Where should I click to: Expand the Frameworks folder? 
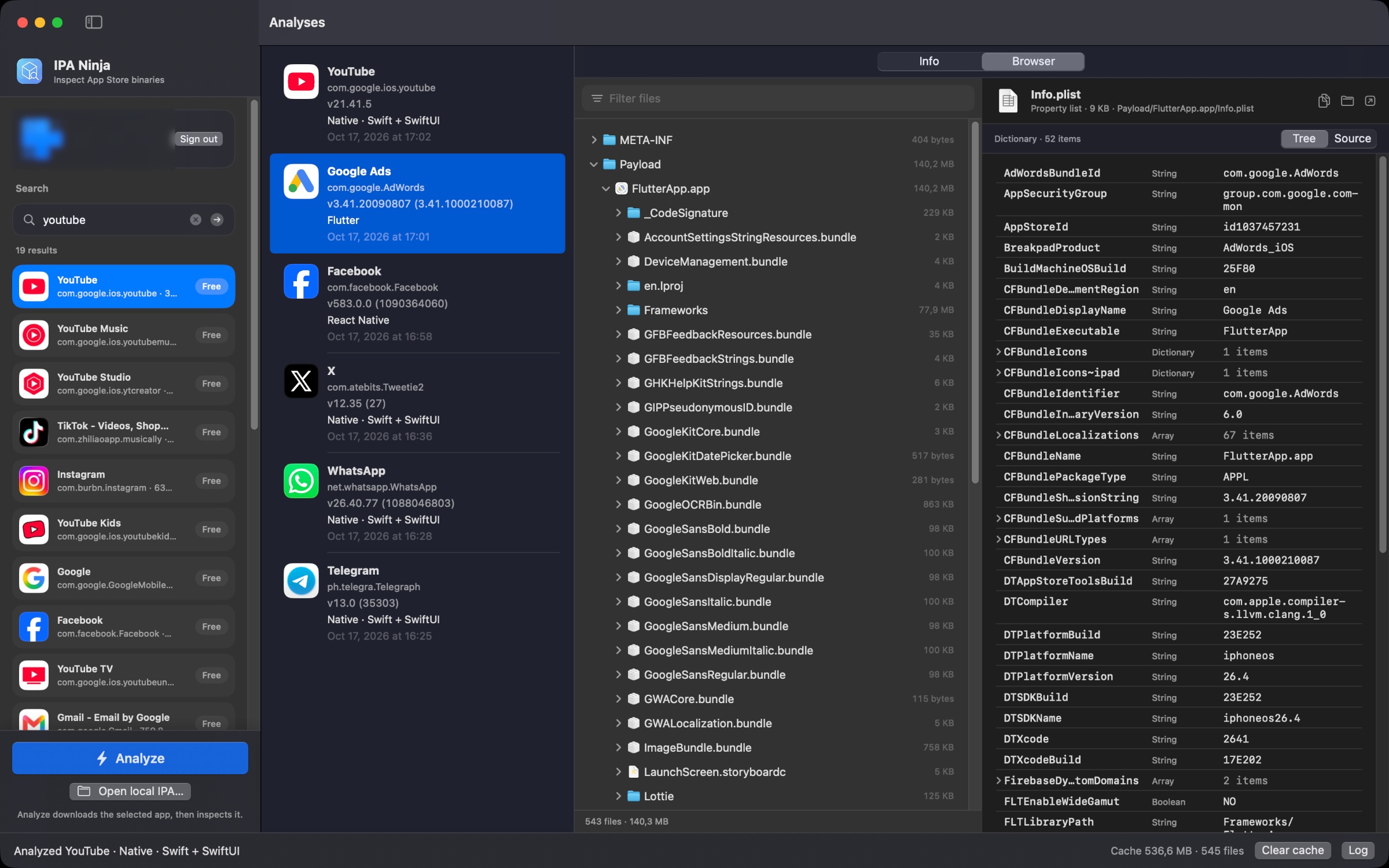coord(618,310)
